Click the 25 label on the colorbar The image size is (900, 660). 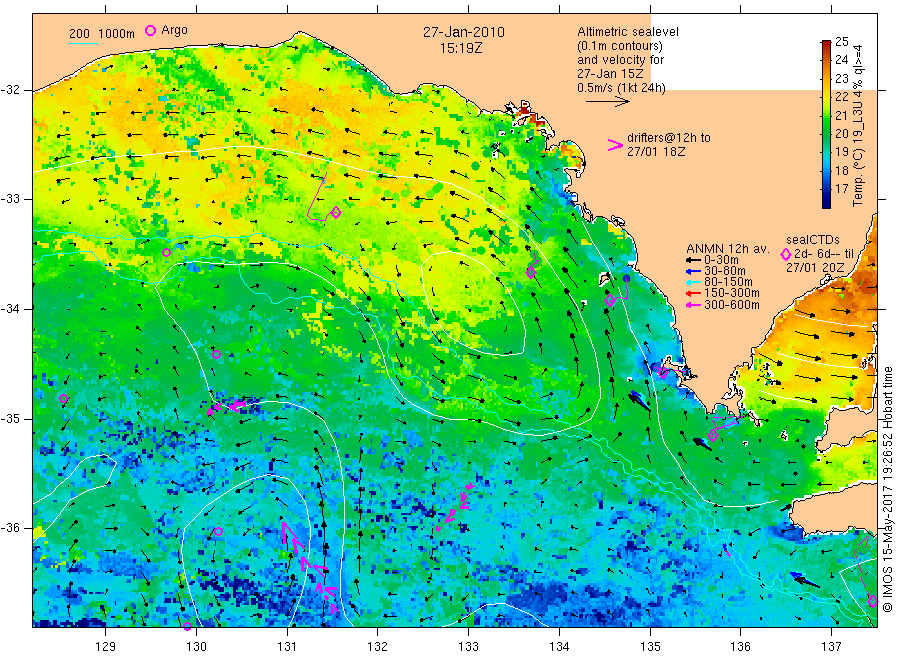tap(841, 41)
